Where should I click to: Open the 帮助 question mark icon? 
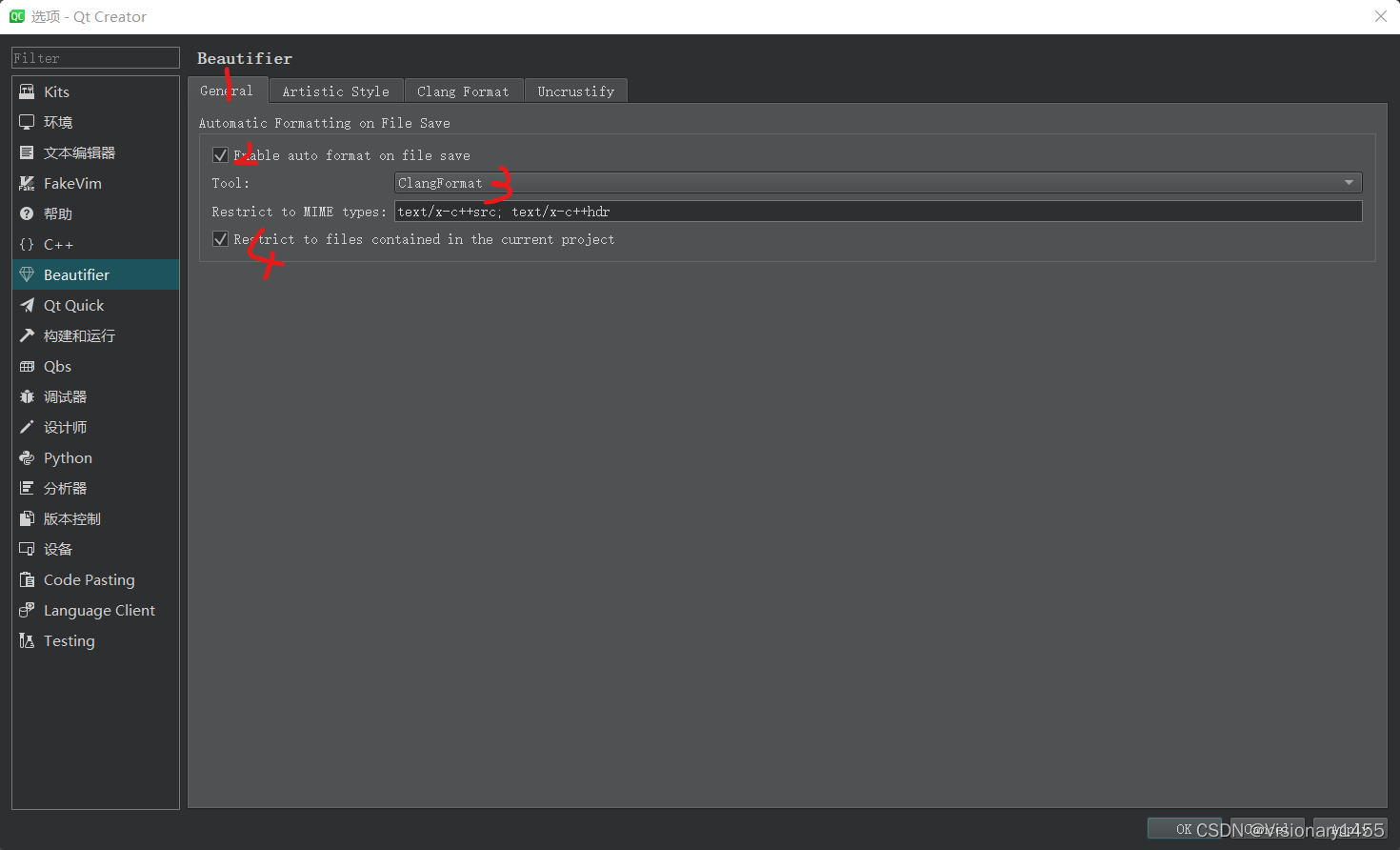click(27, 213)
